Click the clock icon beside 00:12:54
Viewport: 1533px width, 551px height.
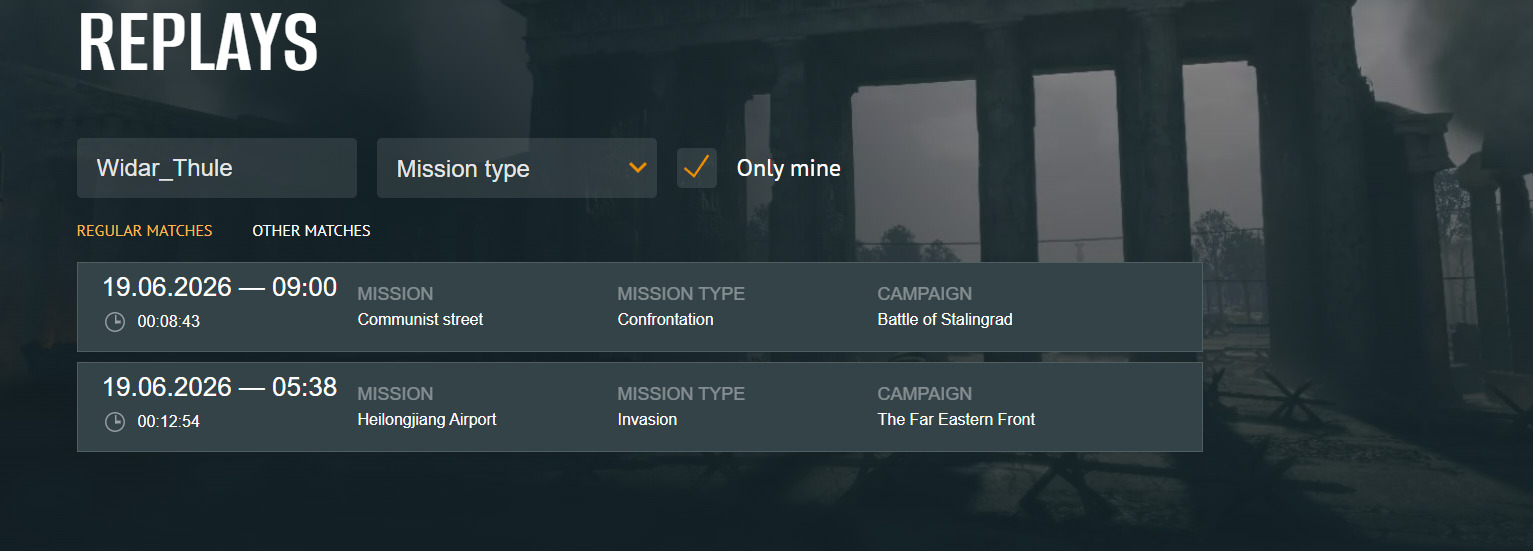[115, 422]
